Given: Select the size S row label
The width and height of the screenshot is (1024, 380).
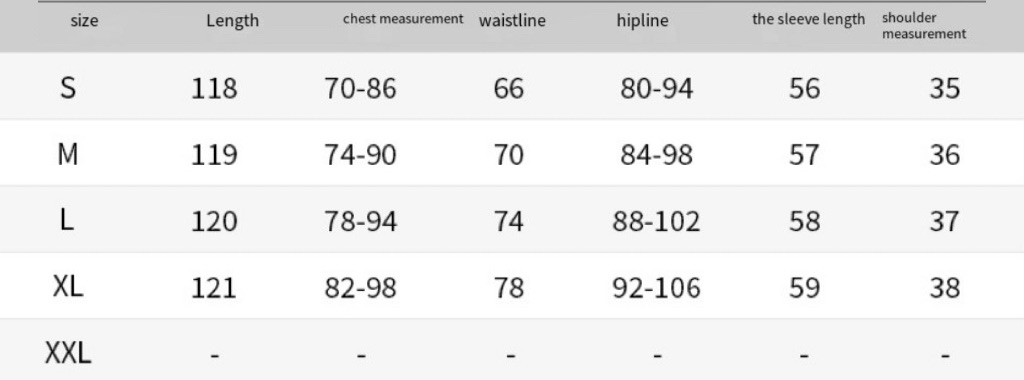Looking at the screenshot, I should pyautogui.click(x=68, y=87).
